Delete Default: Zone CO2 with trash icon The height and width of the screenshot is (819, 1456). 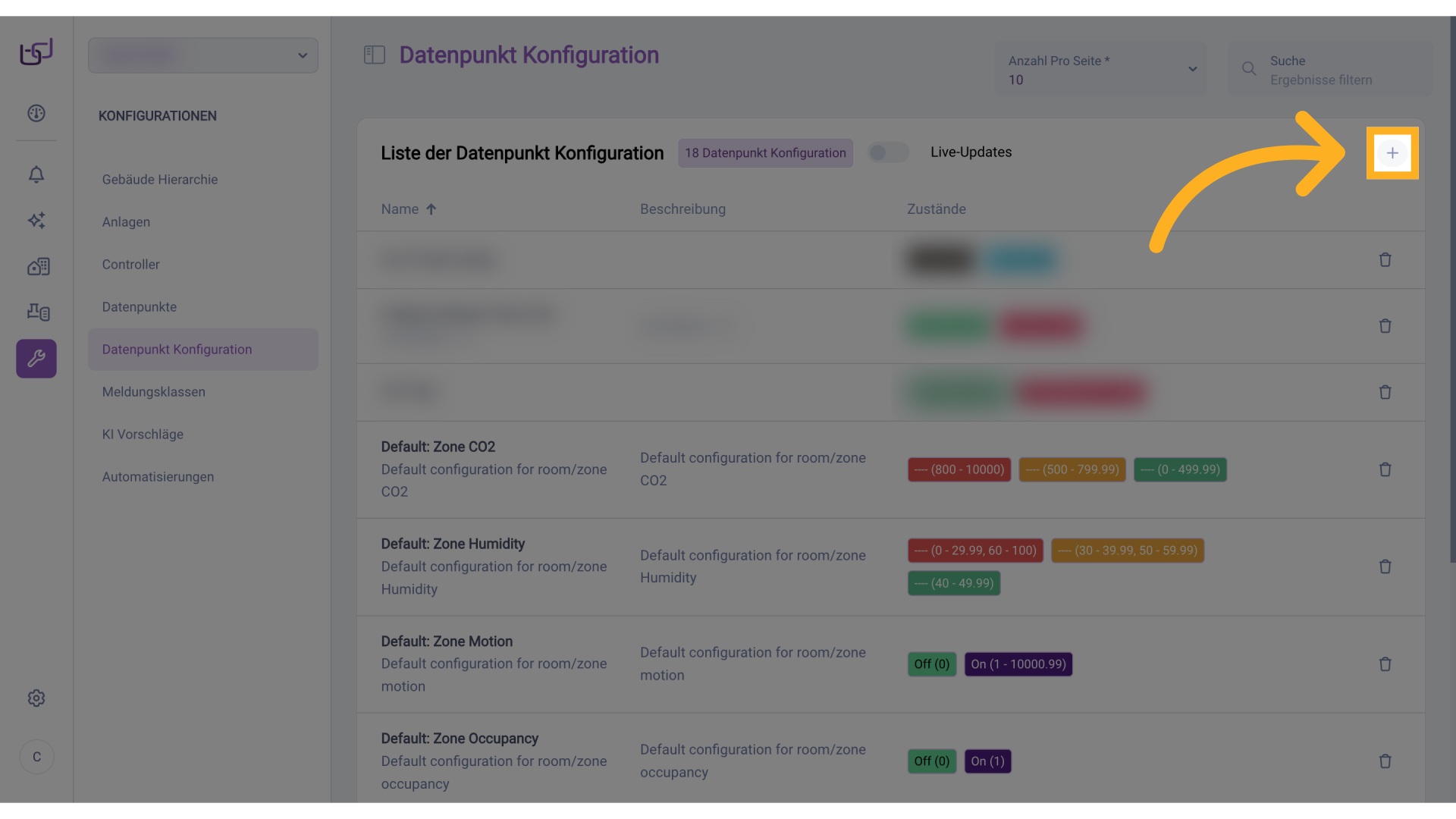click(1385, 469)
